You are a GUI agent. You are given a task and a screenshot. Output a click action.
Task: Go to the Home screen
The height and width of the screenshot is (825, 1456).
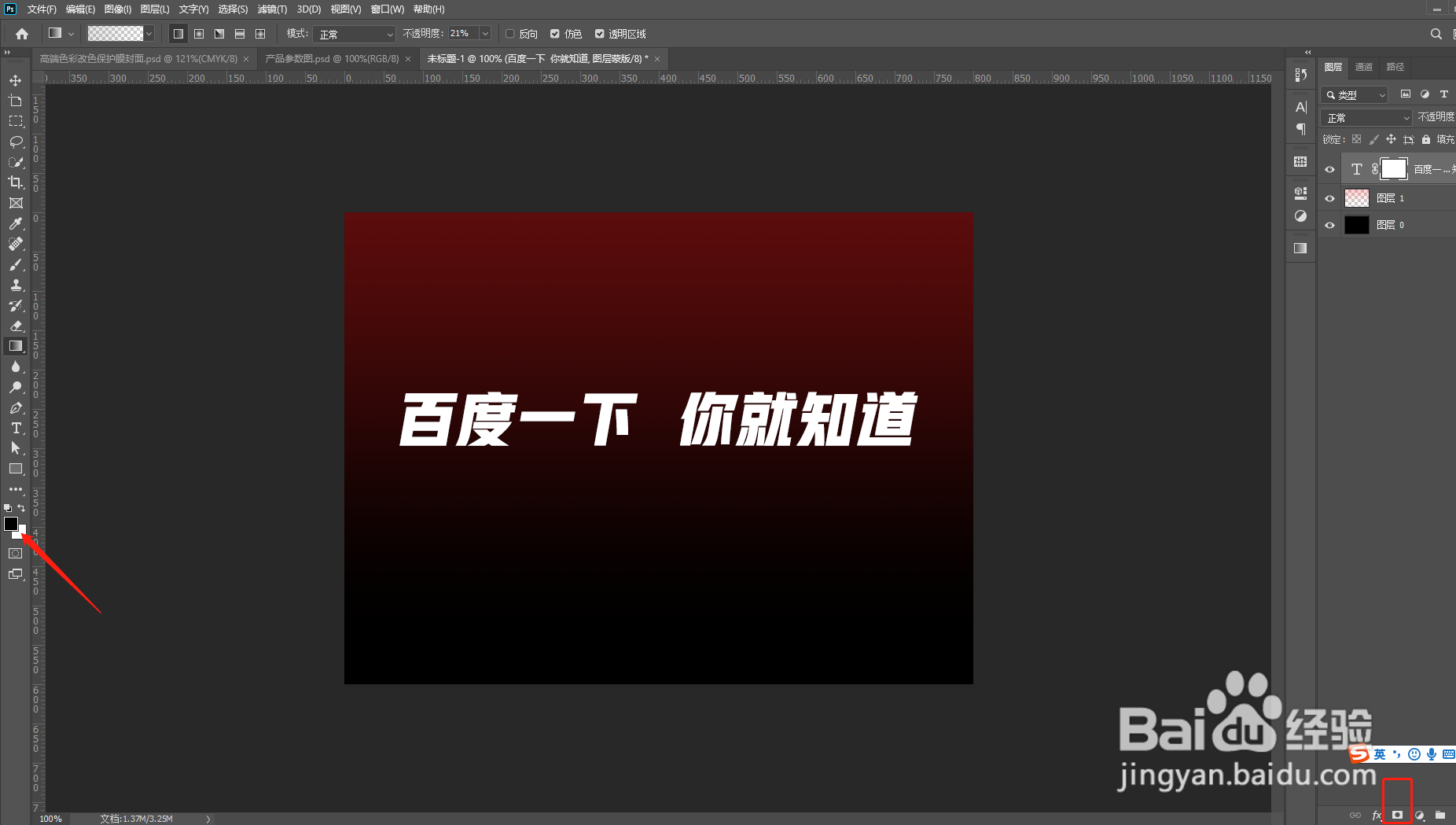pos(22,34)
